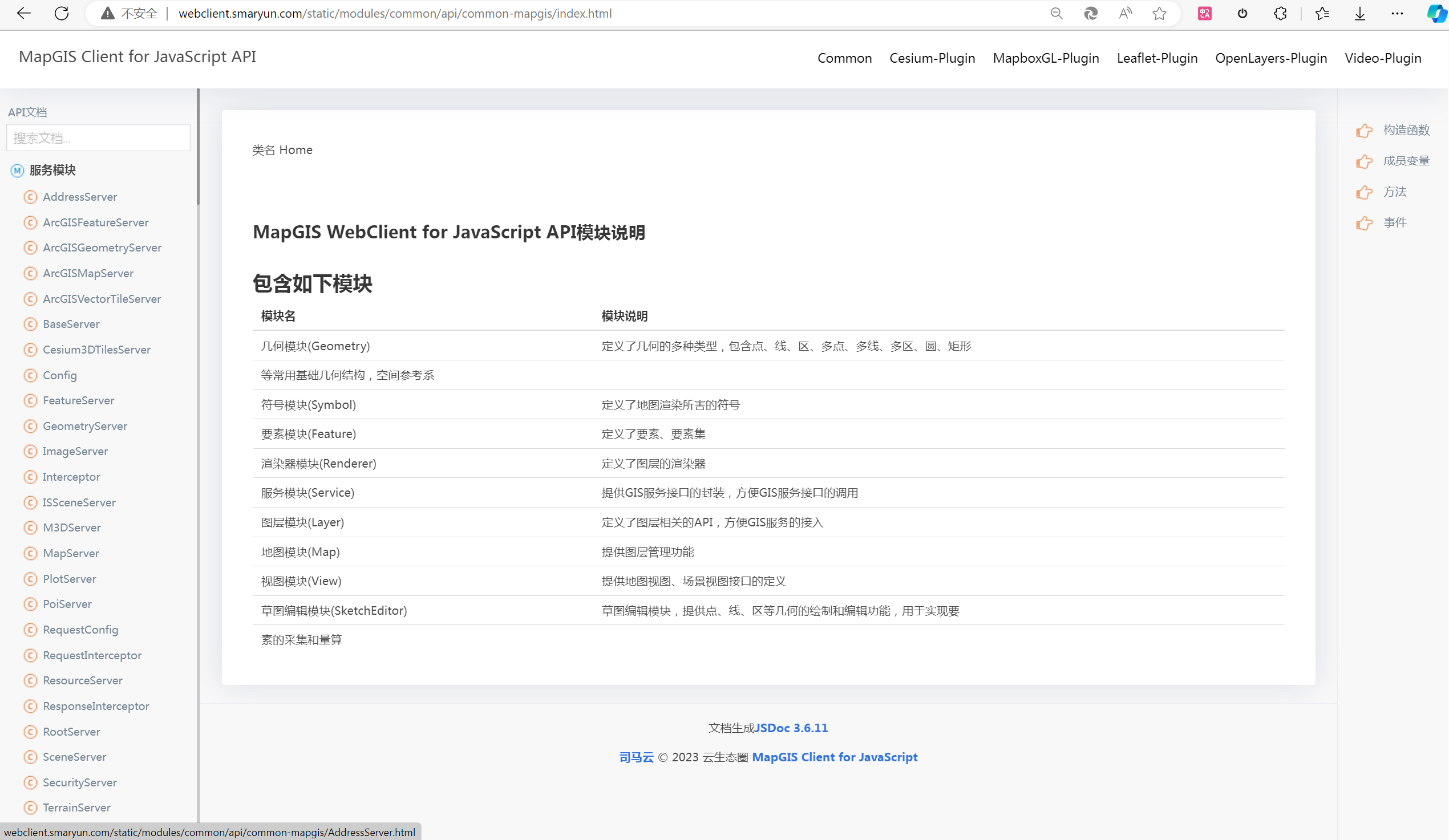1449x840 pixels.
Task: Click the 成员变量 icon in the right panel
Action: click(1364, 161)
